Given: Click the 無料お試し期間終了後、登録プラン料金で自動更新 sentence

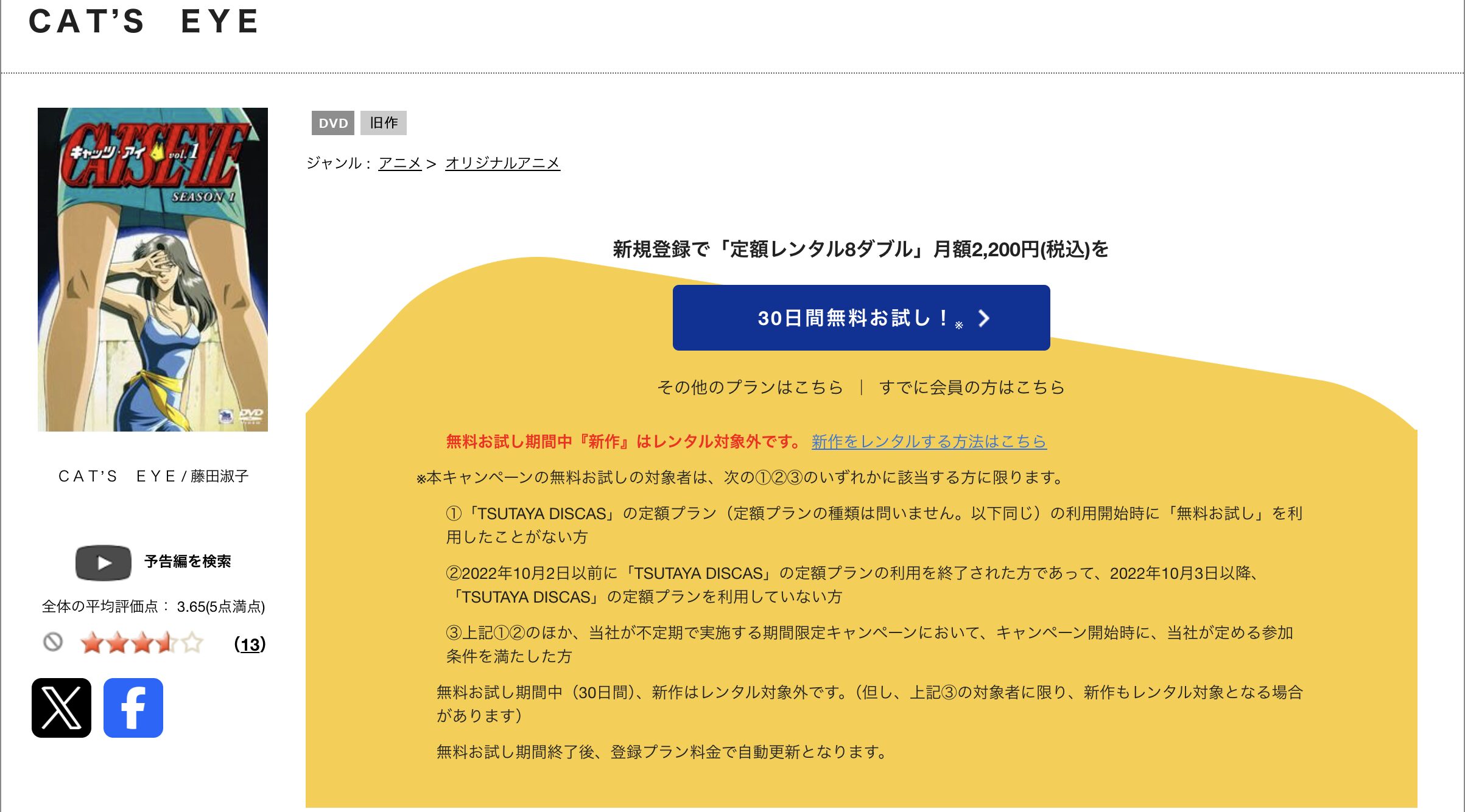Looking at the screenshot, I should pyautogui.click(x=662, y=752).
